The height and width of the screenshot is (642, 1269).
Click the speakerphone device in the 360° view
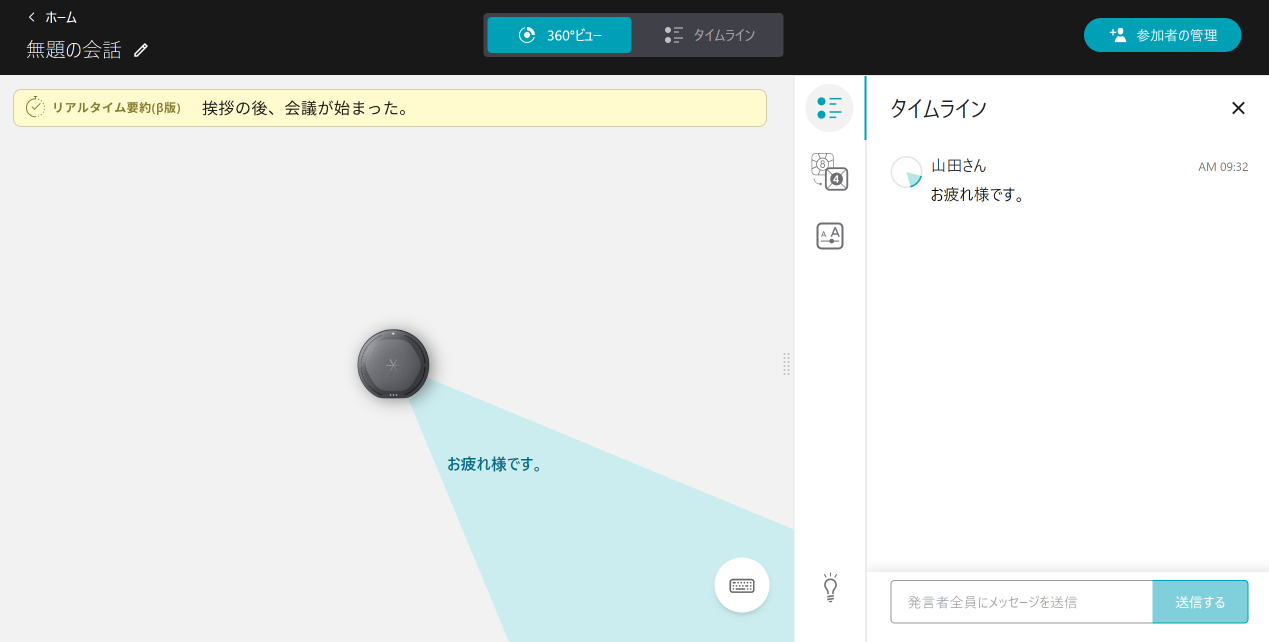pyautogui.click(x=393, y=363)
